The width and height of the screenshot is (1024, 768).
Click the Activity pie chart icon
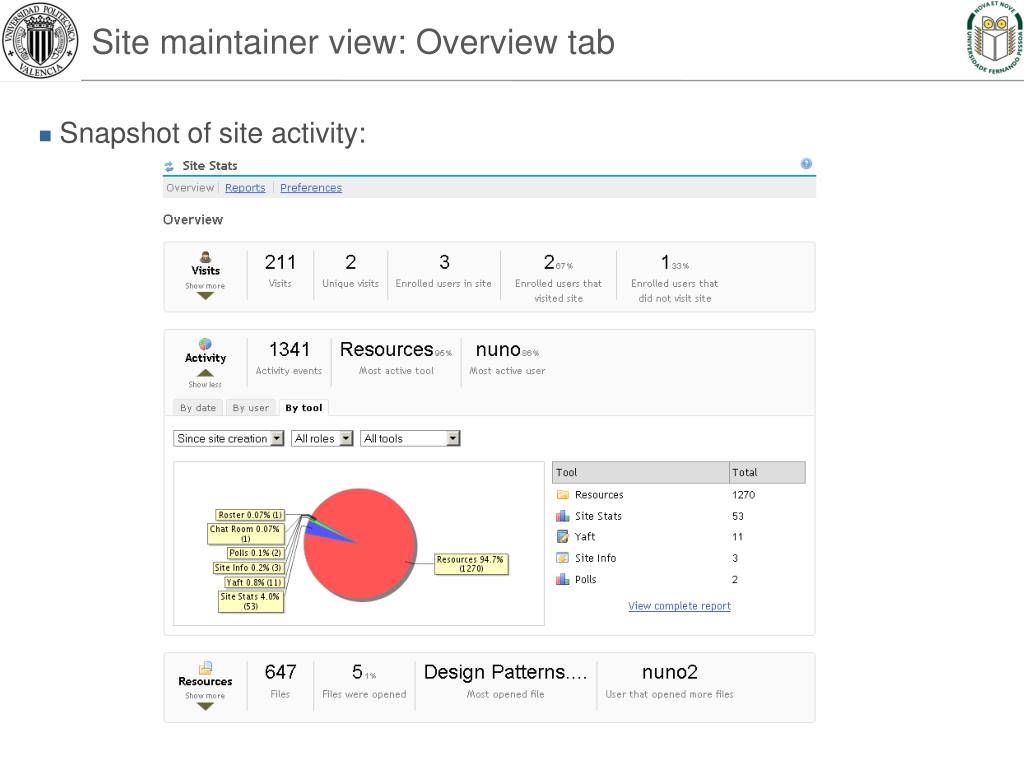coord(205,344)
